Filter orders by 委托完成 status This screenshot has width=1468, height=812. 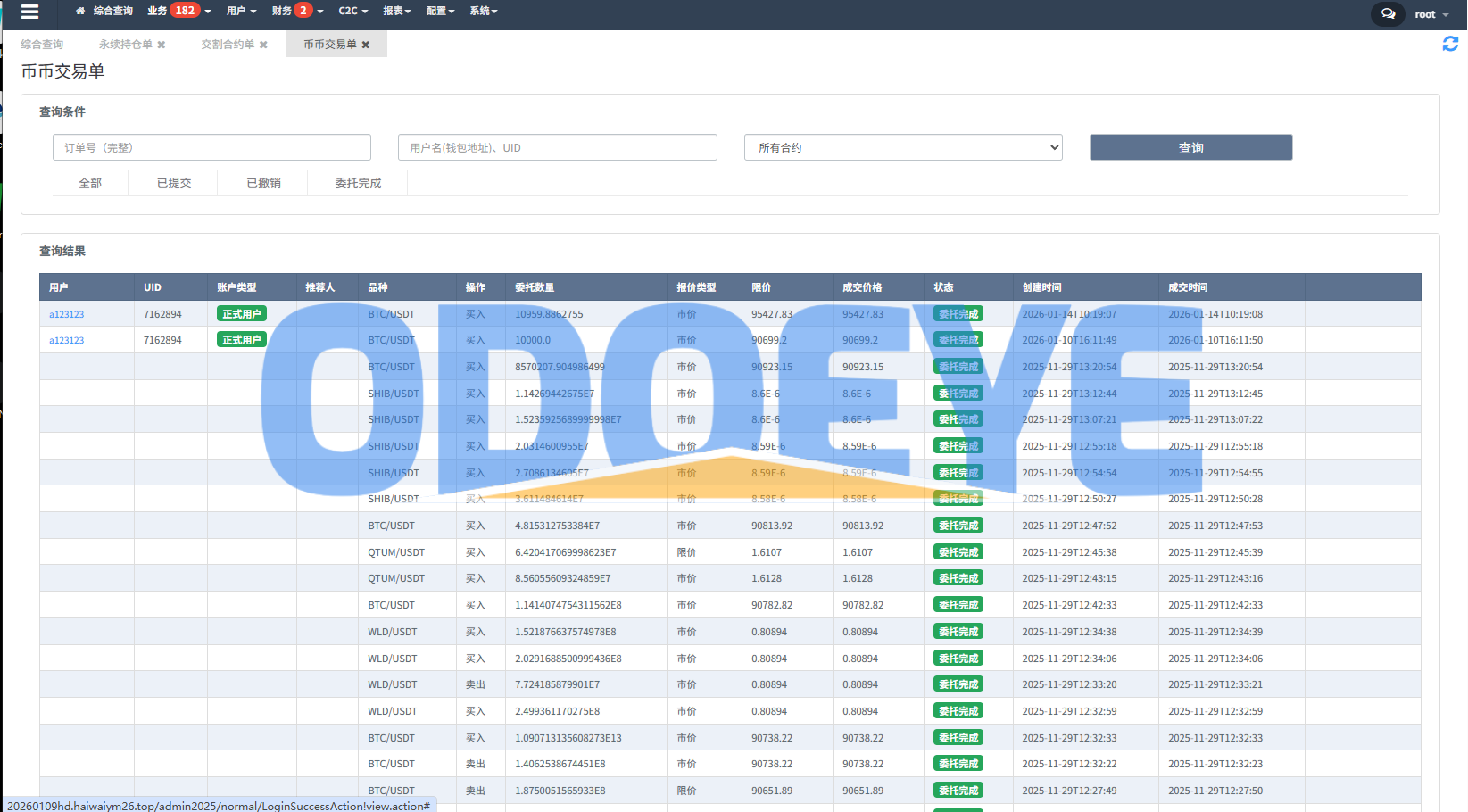pyautogui.click(x=358, y=183)
